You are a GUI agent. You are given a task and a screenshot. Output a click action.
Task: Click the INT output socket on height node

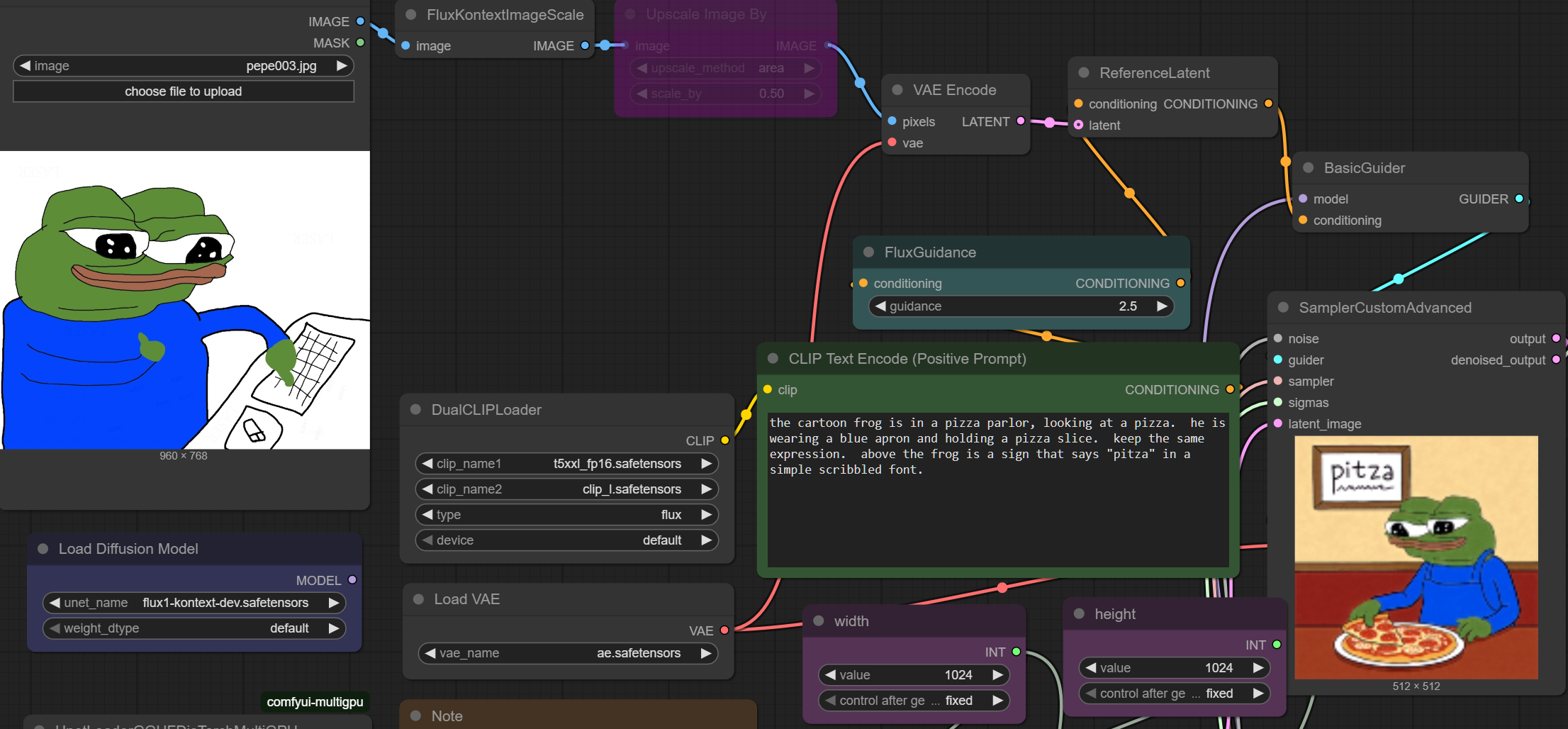pos(1277,644)
